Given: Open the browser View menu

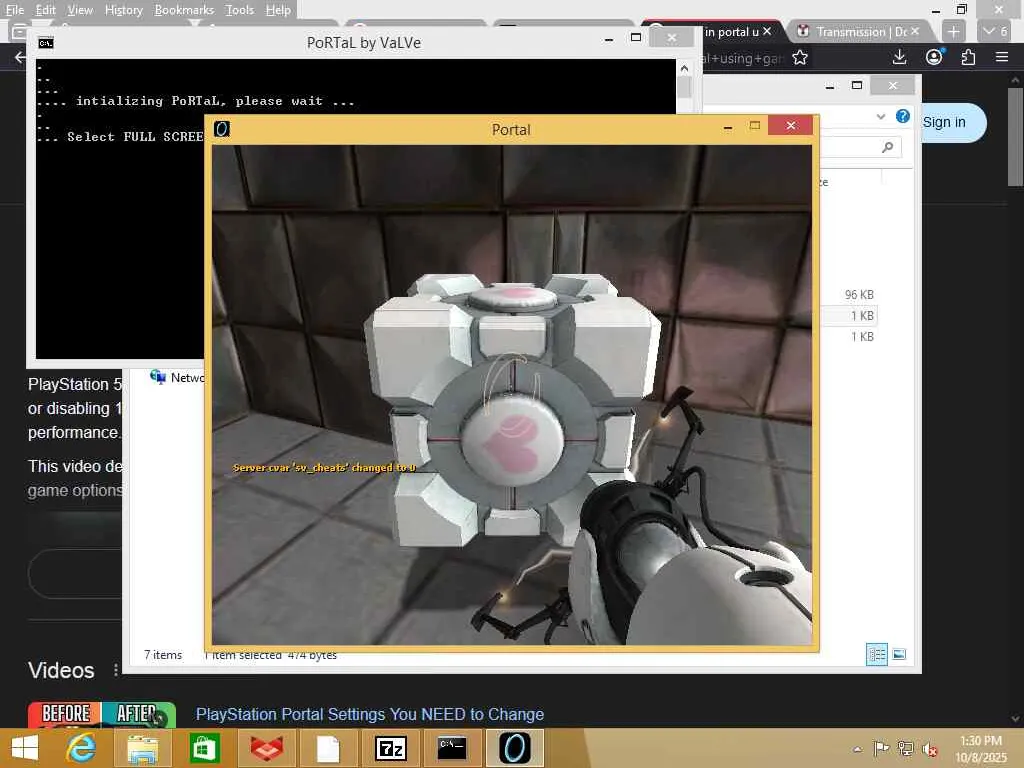Looking at the screenshot, I should [80, 10].
